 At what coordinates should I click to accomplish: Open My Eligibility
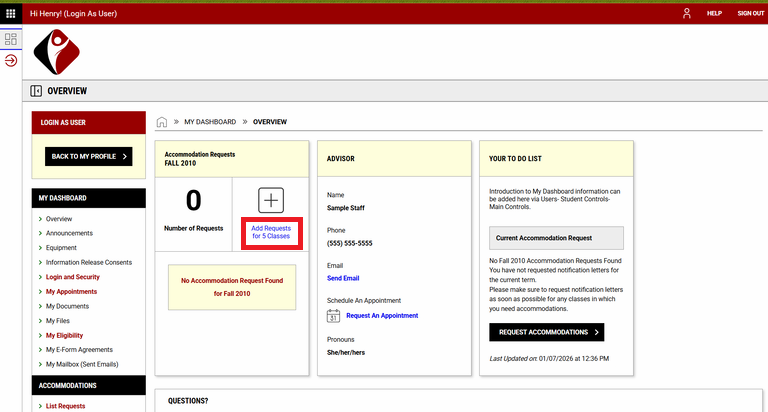tap(64, 336)
